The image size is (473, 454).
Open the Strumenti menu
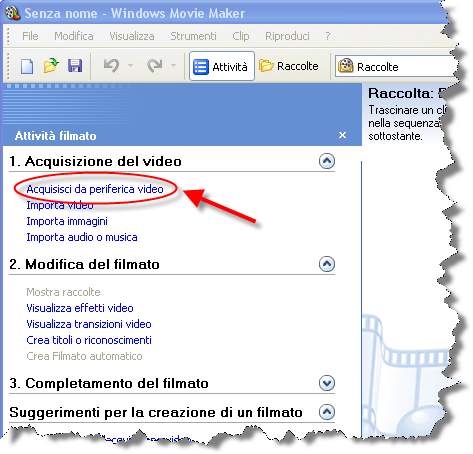tap(193, 36)
